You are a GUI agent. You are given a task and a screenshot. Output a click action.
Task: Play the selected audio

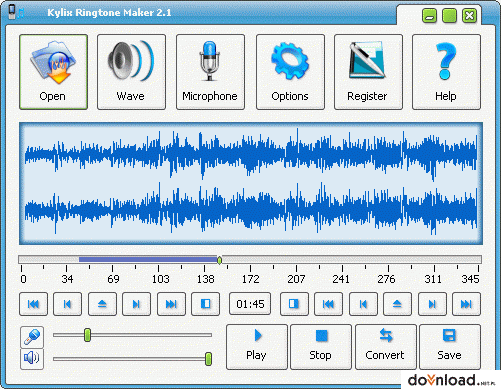coord(257,347)
